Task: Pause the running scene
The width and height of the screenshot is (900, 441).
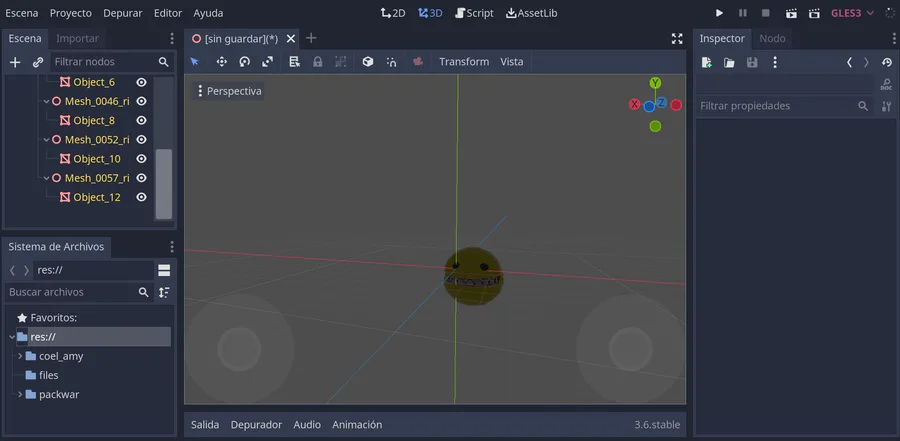Action: (743, 13)
